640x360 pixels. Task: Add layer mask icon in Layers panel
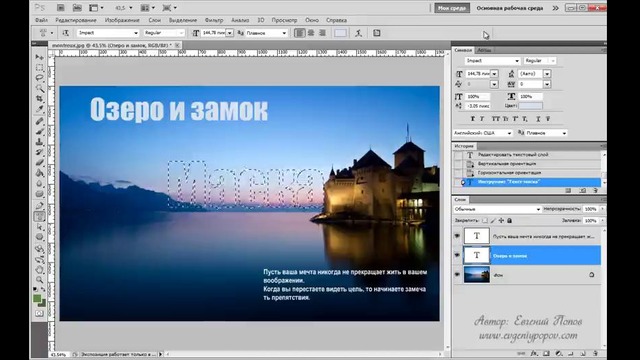pyautogui.click(x=547, y=353)
